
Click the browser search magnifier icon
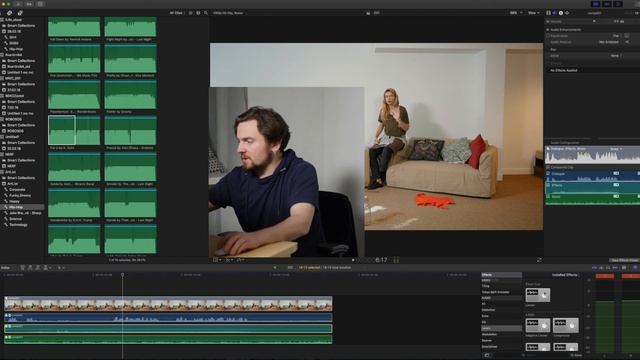coord(206,13)
